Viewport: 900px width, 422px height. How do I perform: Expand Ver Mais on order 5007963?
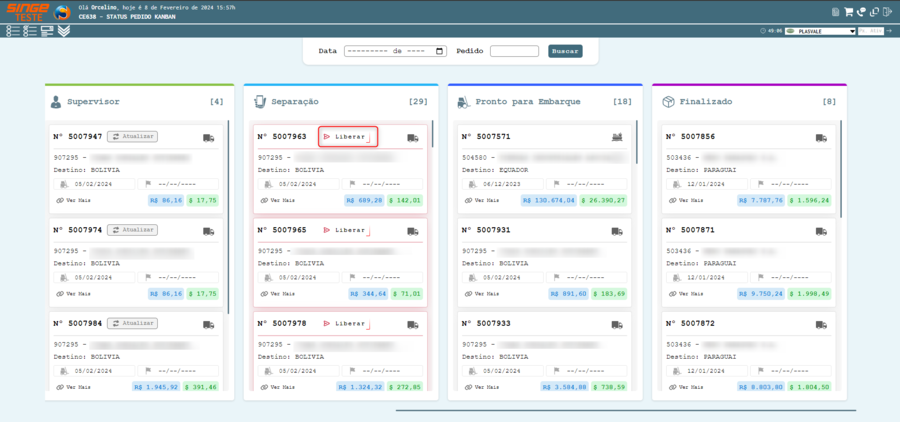(x=269, y=200)
